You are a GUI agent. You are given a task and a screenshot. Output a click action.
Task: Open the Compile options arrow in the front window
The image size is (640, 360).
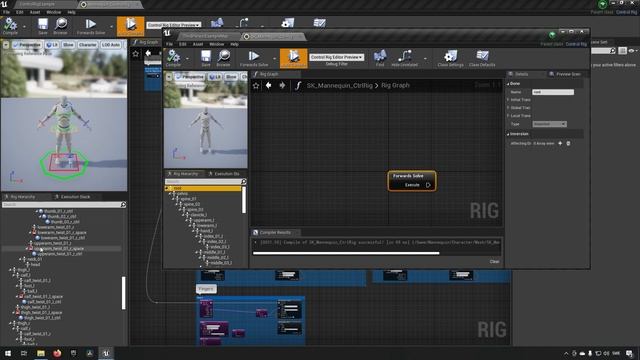(x=187, y=59)
